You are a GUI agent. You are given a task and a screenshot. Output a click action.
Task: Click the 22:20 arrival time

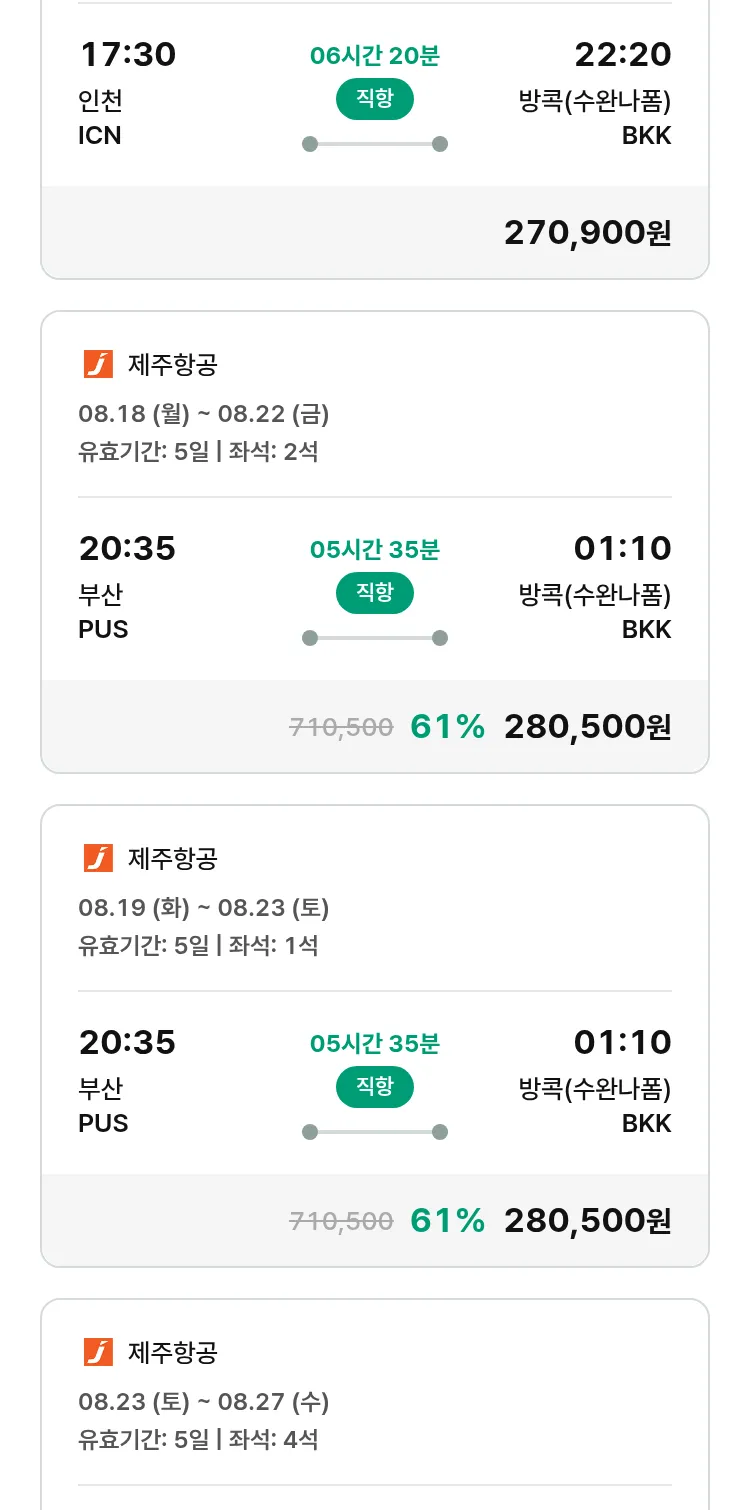[622, 55]
